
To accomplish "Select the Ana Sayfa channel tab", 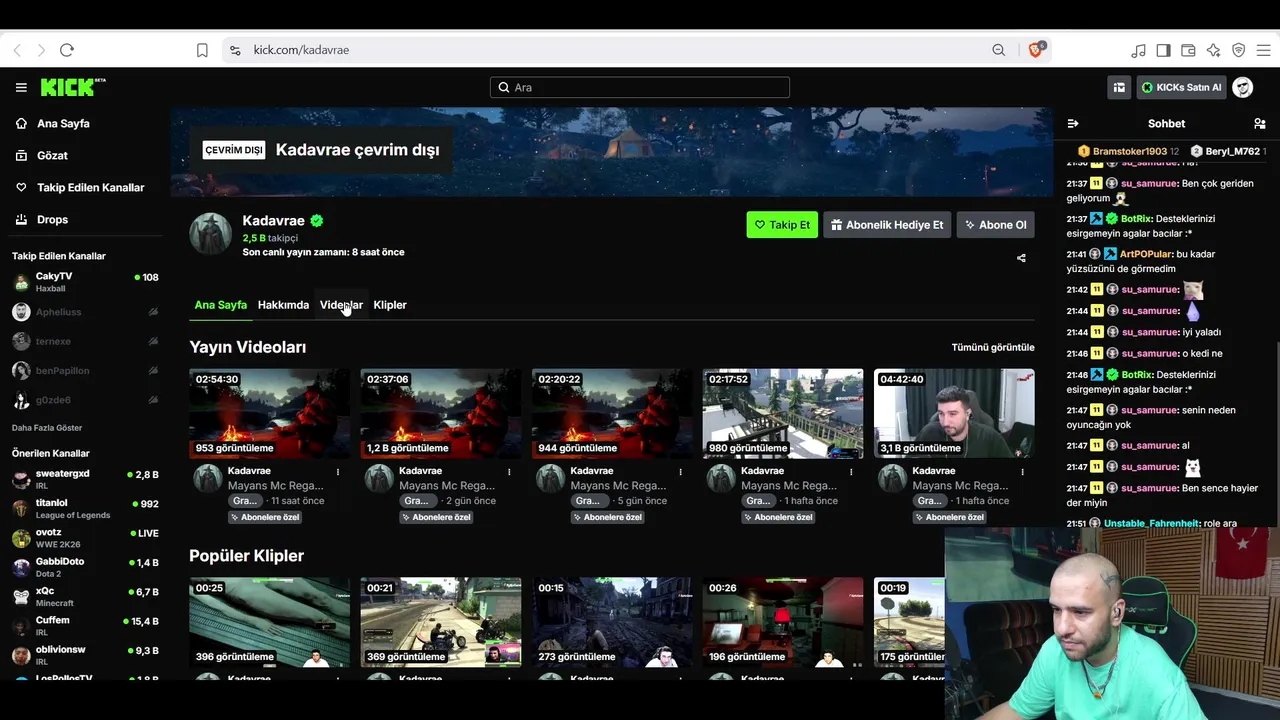I will [x=221, y=305].
